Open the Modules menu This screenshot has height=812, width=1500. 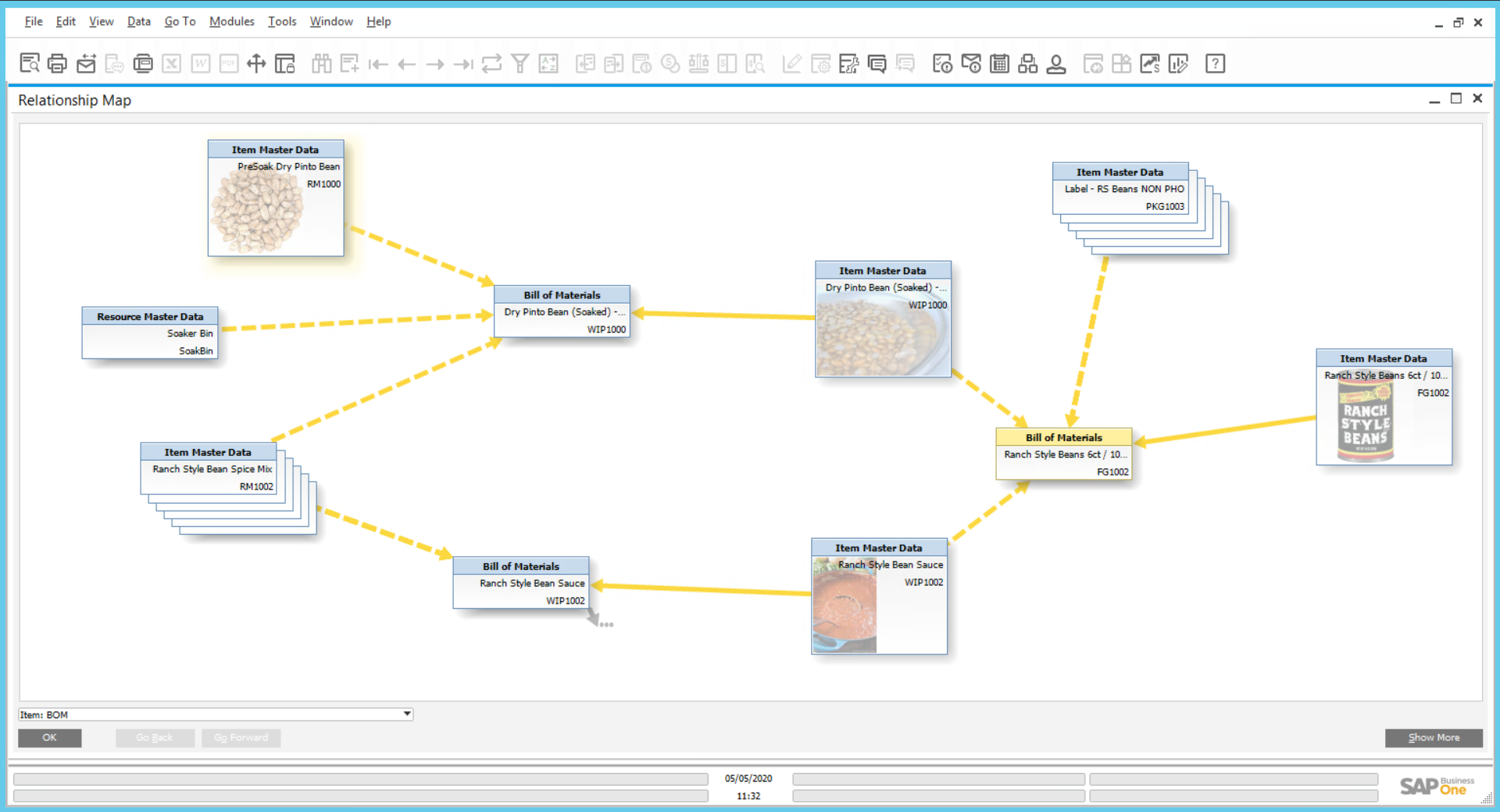[x=231, y=21]
